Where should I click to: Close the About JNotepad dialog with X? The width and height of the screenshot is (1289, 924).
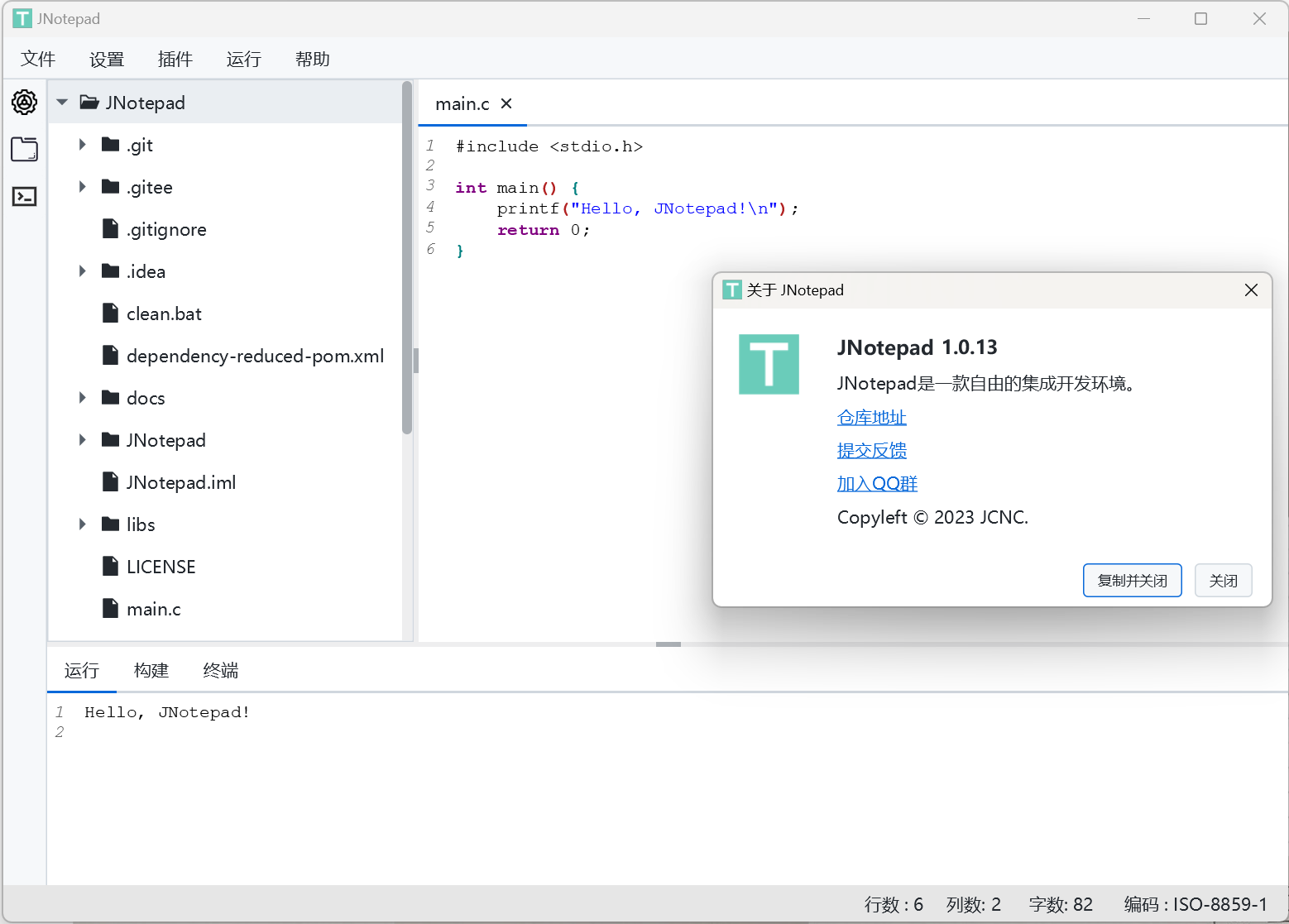tap(1251, 290)
